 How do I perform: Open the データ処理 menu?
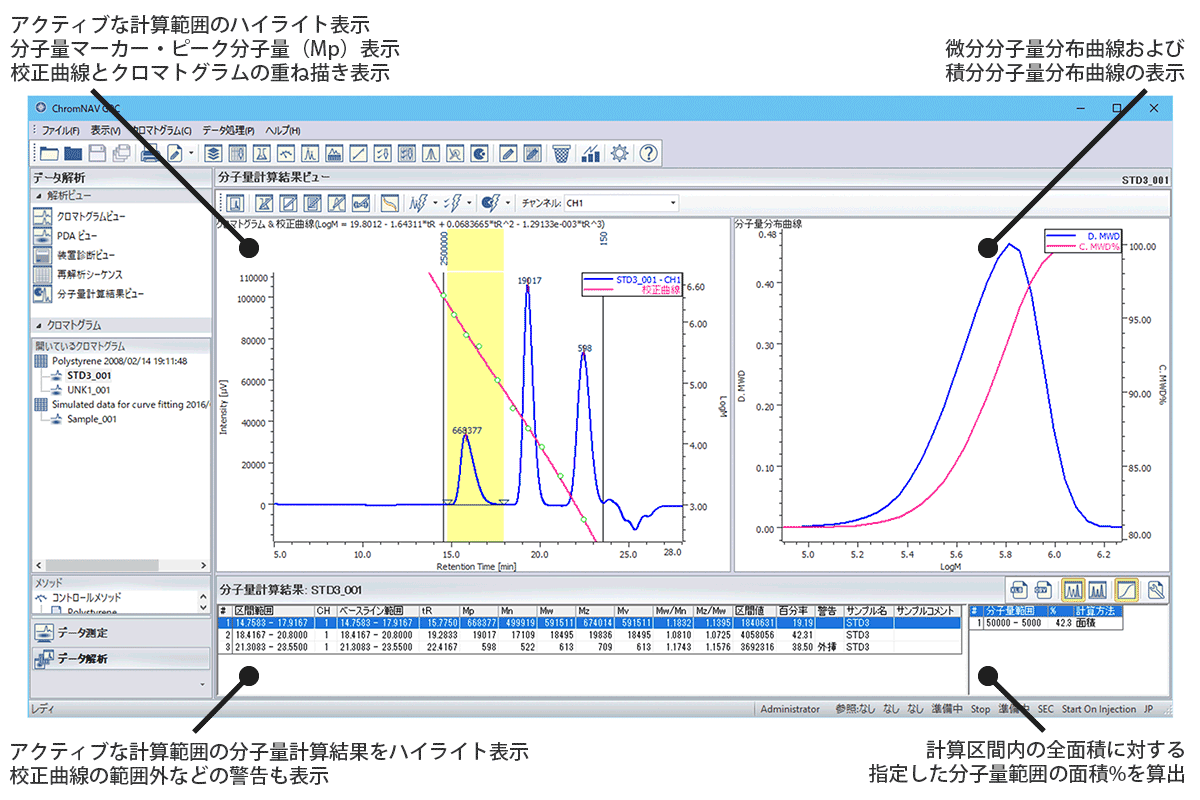[228, 131]
